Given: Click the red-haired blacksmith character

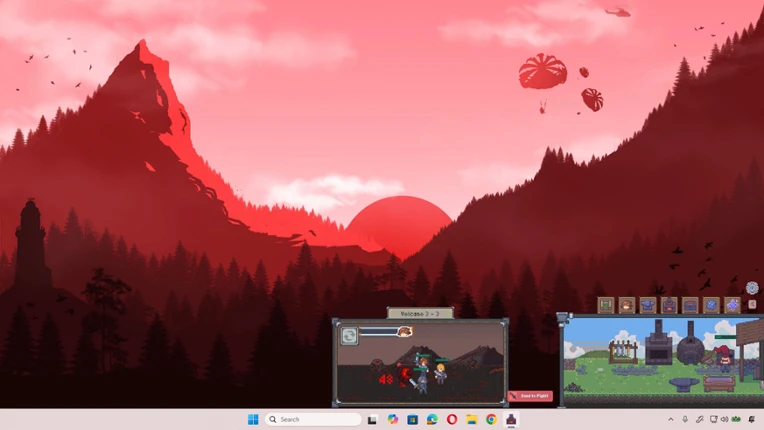Looking at the screenshot, I should pos(725,359).
